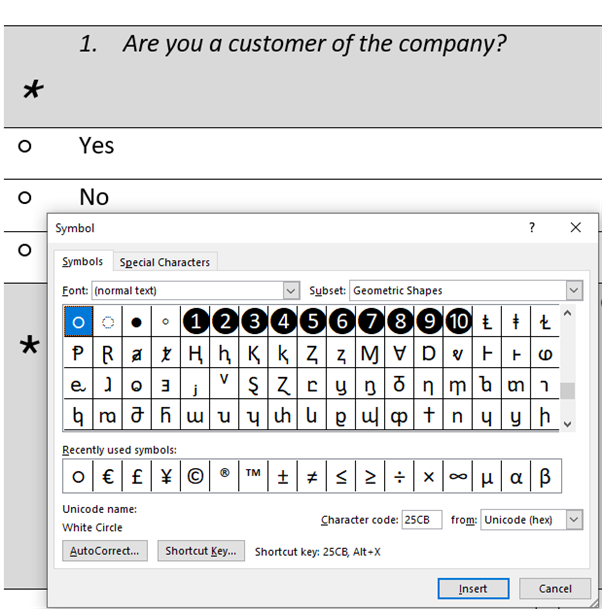
Task: Pick the not-equal sign in recent symbols
Action: pos(312,476)
